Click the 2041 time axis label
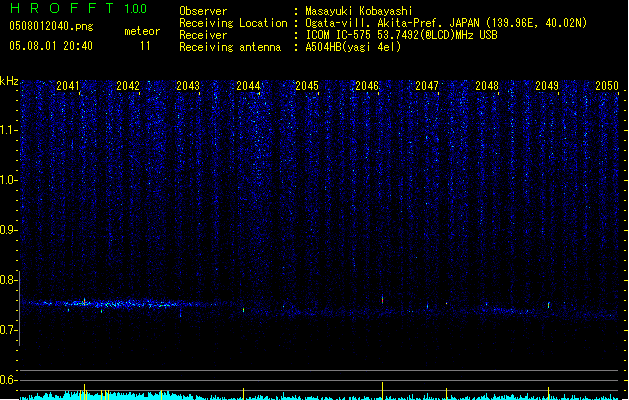Image resolution: width=629 pixels, height=400 pixels. [68, 85]
